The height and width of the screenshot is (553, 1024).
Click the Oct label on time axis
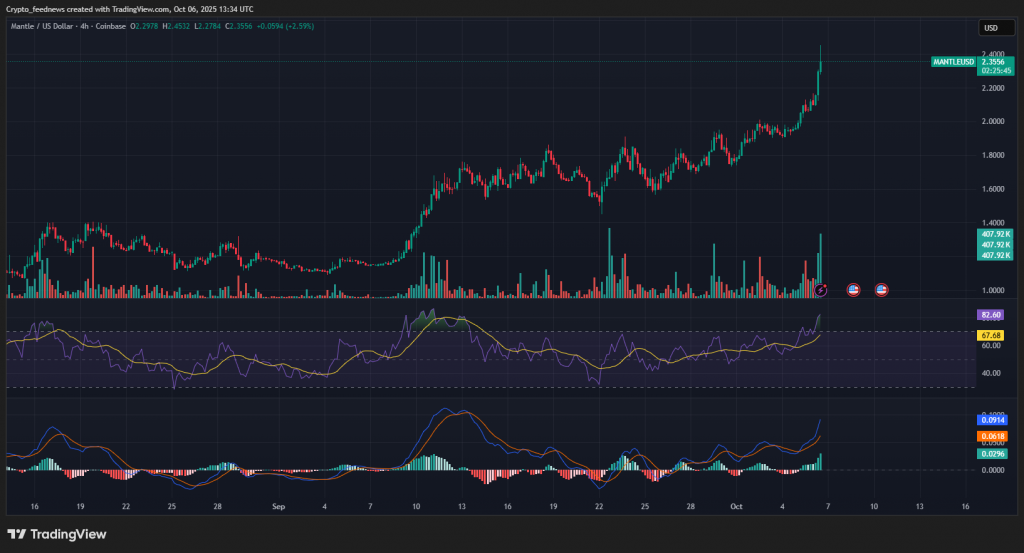(x=736, y=507)
